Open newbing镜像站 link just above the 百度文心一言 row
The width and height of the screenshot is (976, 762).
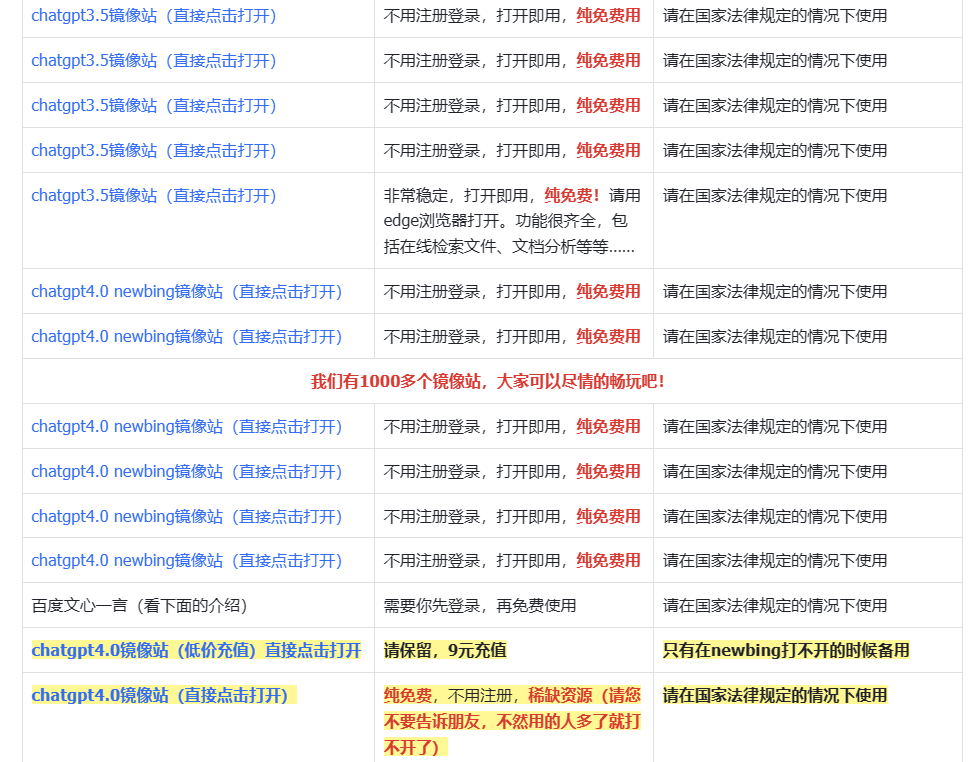pos(187,561)
